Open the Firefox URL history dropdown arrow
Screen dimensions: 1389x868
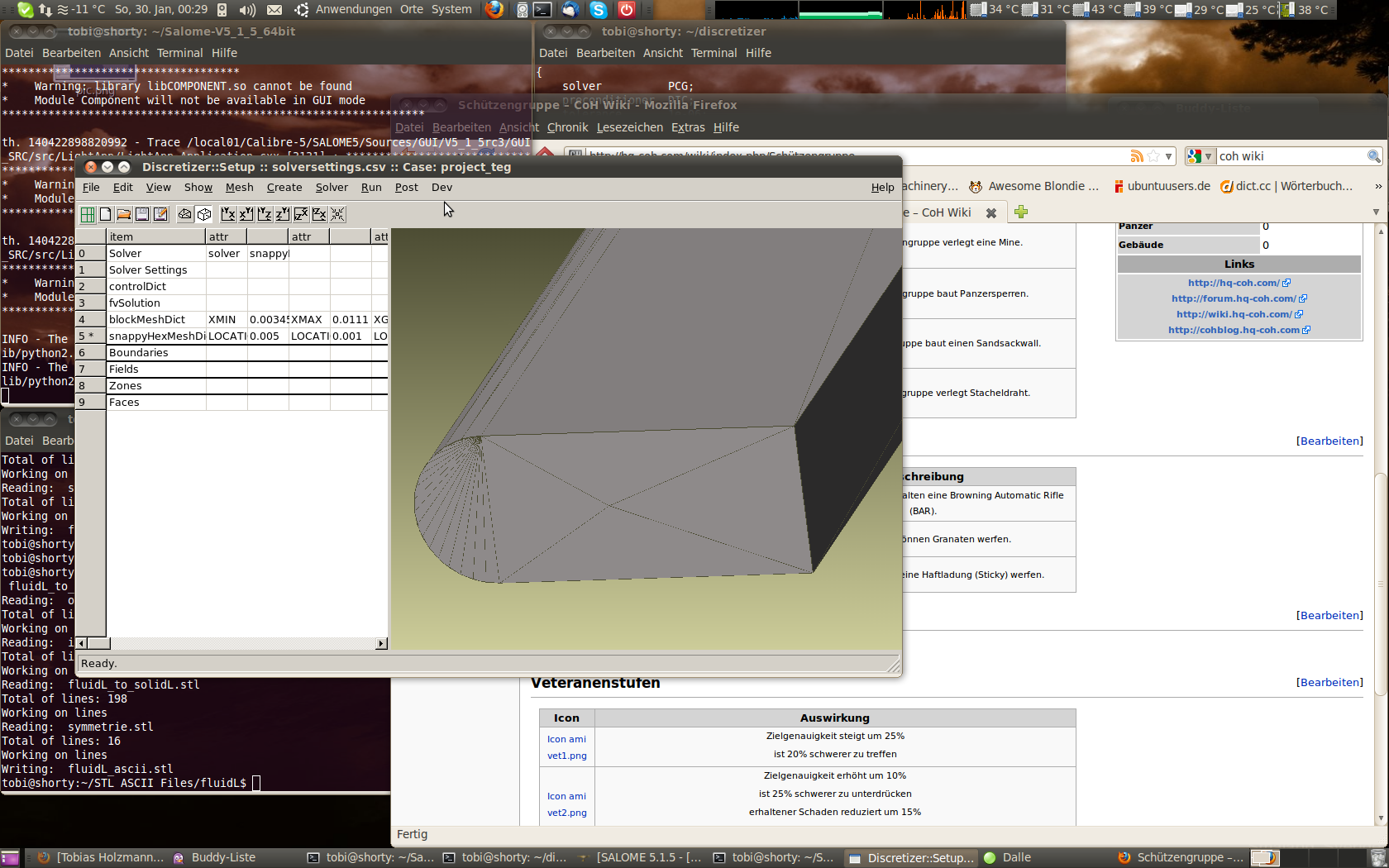1168,156
